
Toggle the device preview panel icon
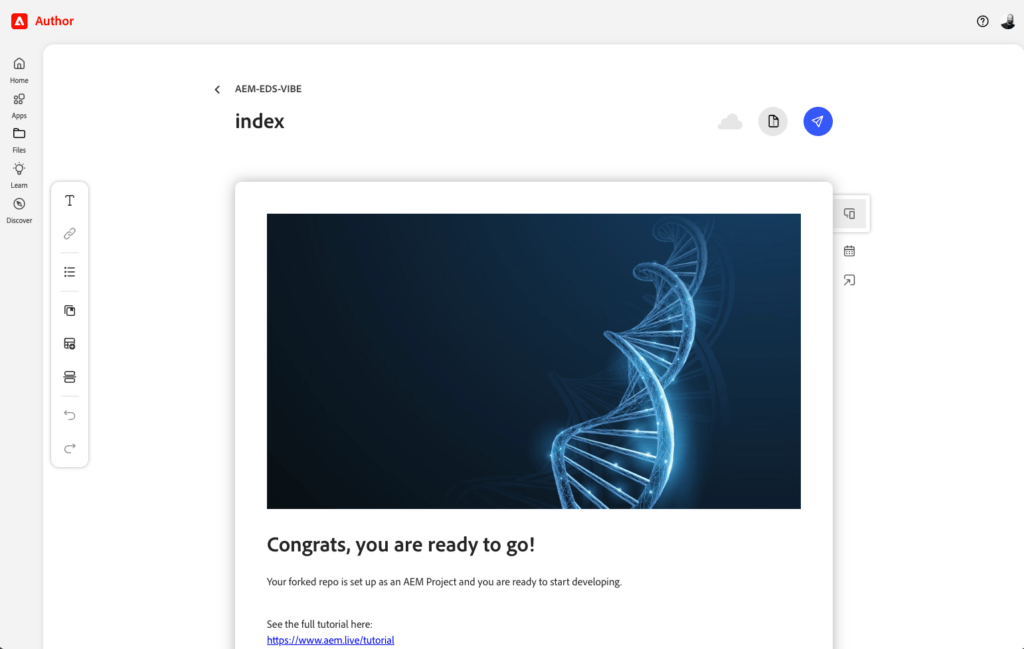[849, 214]
